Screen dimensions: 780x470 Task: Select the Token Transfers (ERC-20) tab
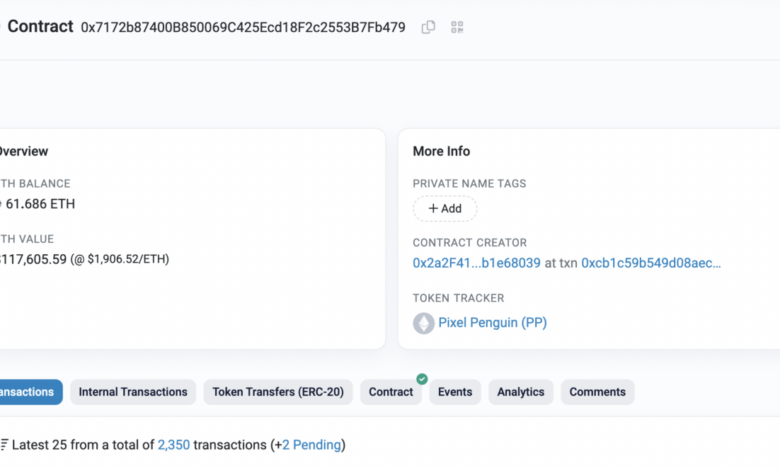tap(278, 392)
